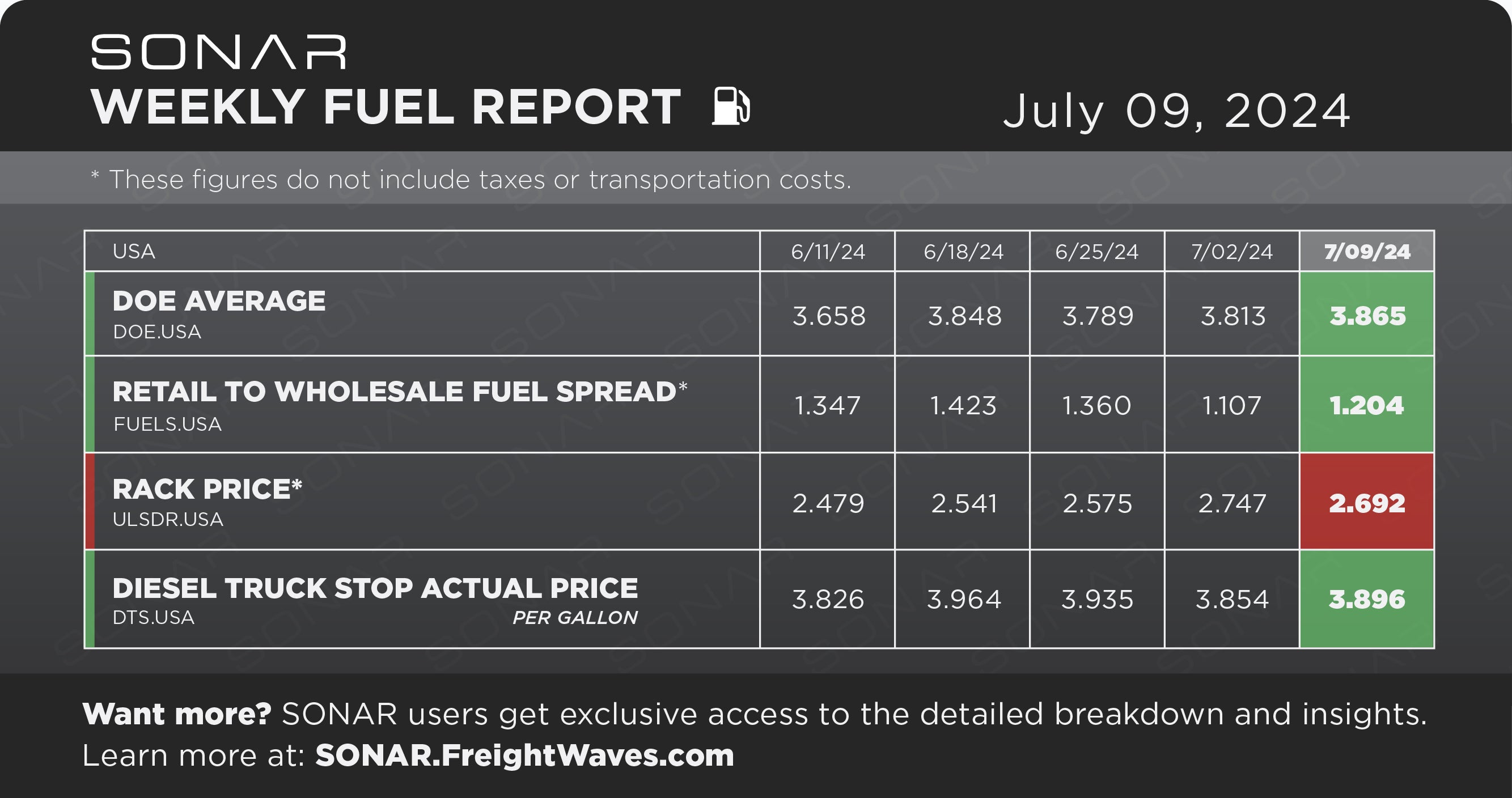Click the SONAR logo
This screenshot has width=1512, height=798.
pos(218,52)
